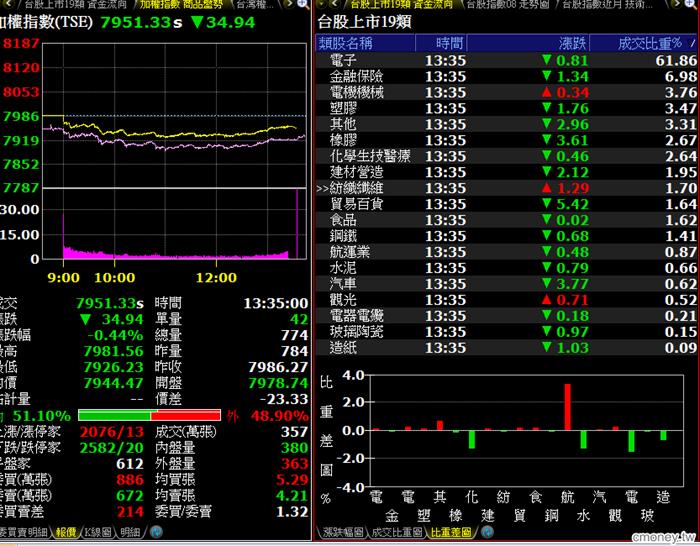Select the 塑膠 sector row

(x=506, y=108)
